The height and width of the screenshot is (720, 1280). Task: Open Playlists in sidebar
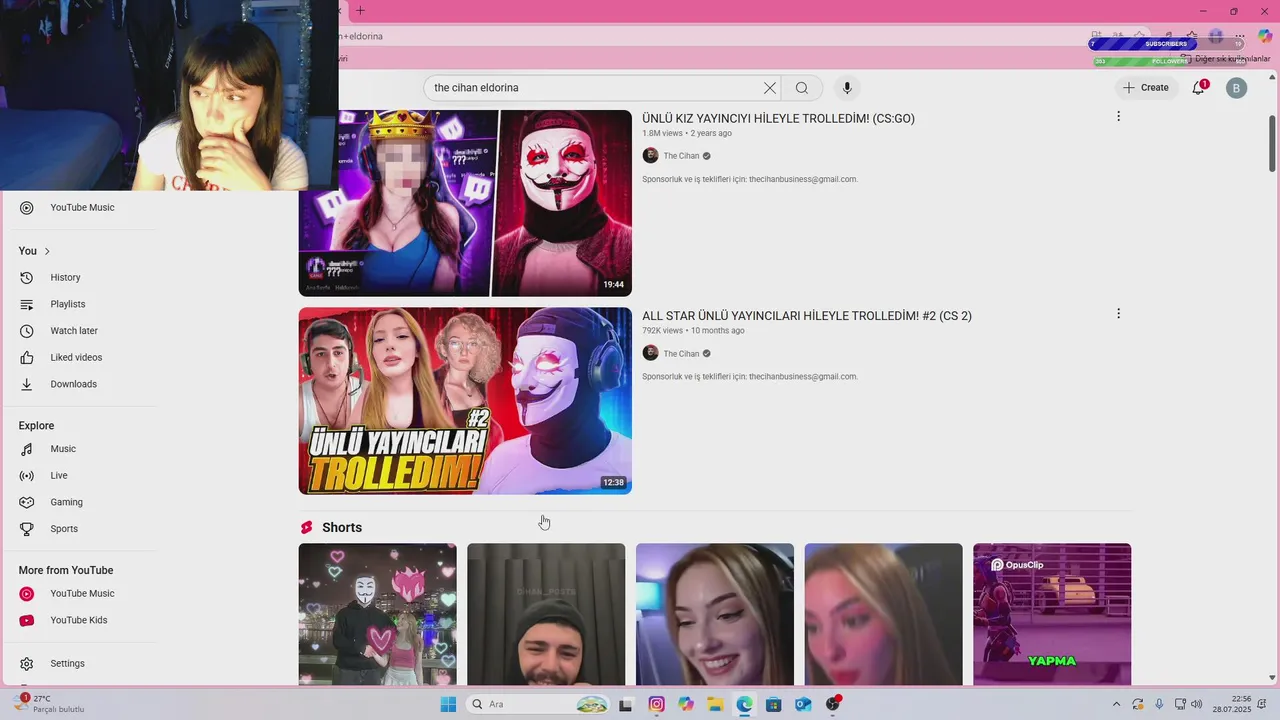click(67, 304)
